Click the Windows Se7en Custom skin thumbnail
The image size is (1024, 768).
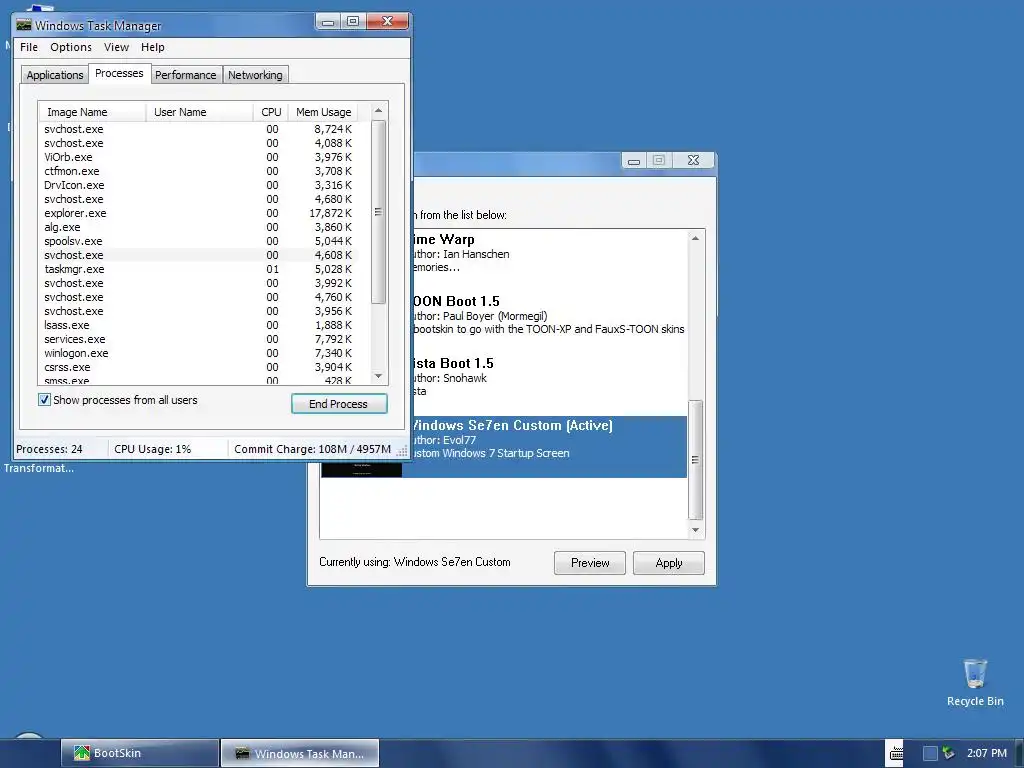361,469
